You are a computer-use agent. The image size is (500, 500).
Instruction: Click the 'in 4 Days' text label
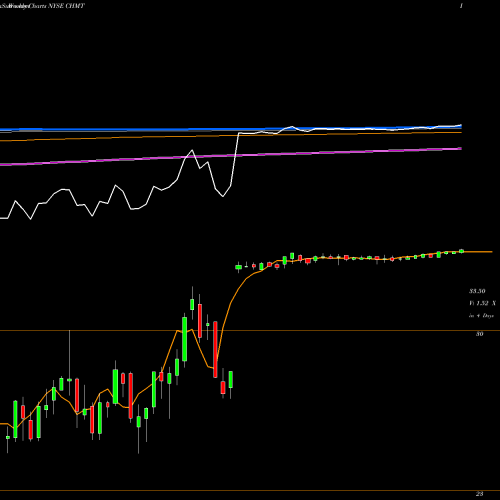481,315
